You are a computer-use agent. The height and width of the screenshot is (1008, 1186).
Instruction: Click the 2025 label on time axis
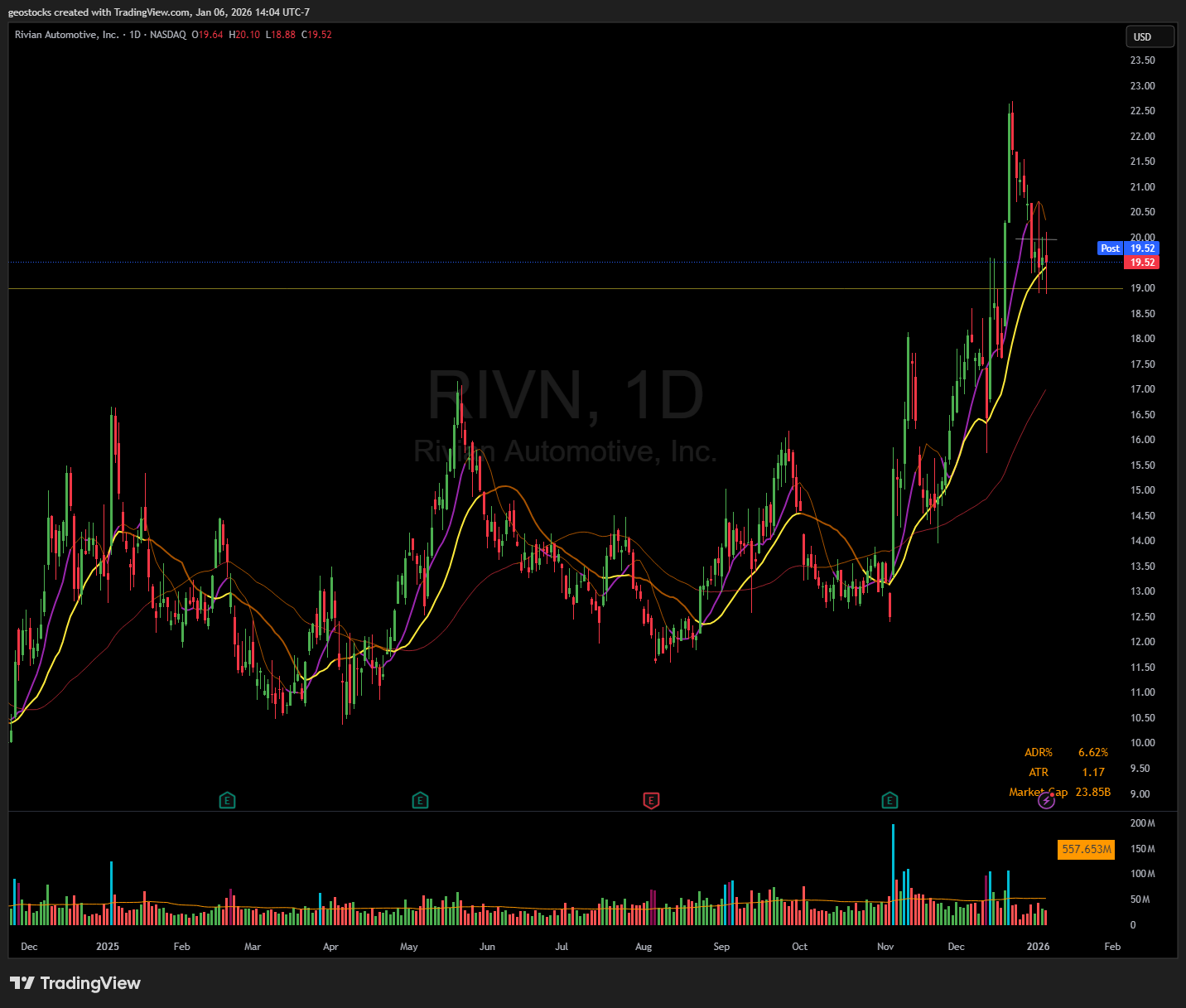[108, 947]
